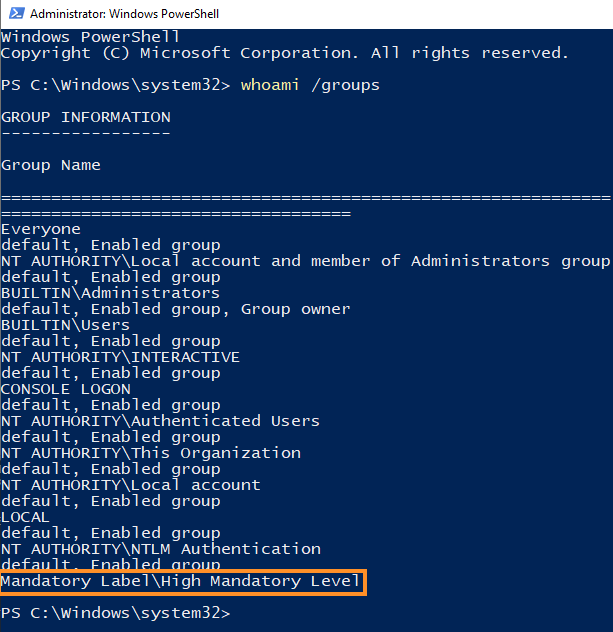The height and width of the screenshot is (632, 613).
Task: Click the 'NT AUTHORITY\Local account' line
Action: click(131, 485)
